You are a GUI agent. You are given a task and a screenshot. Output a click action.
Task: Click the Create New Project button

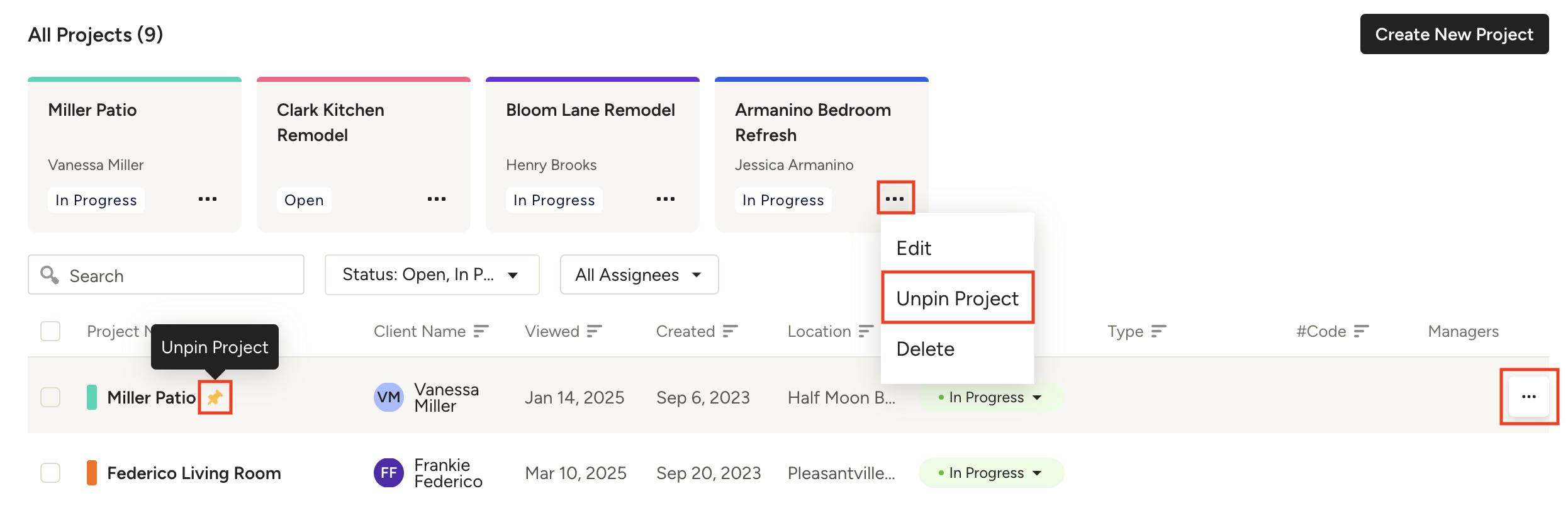pyautogui.click(x=1454, y=34)
